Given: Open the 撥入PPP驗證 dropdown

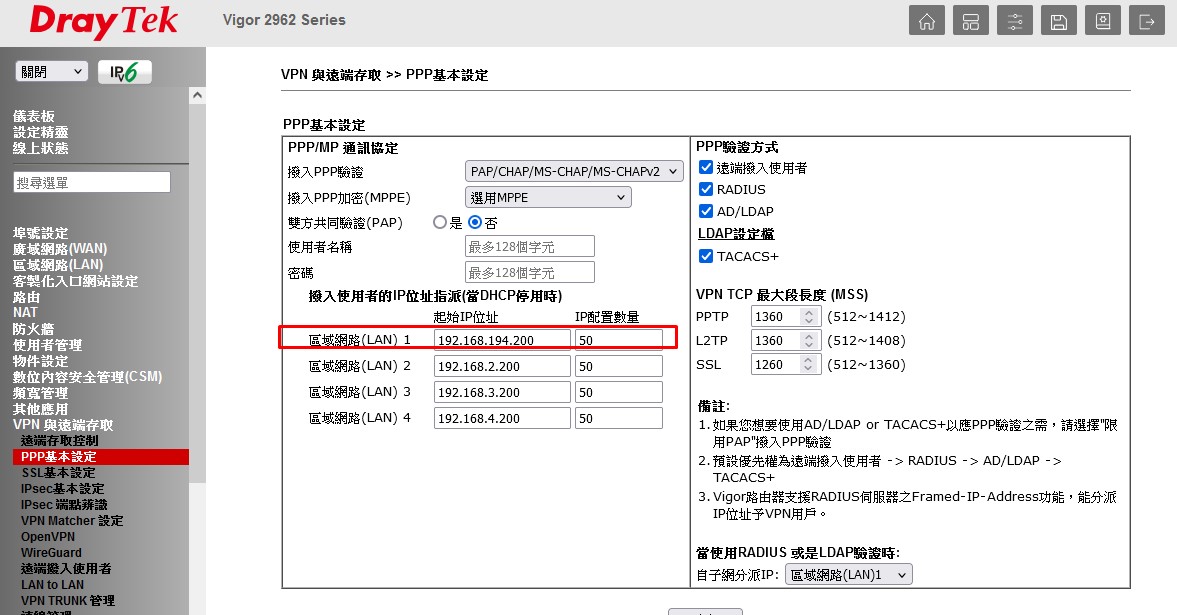Looking at the screenshot, I should (574, 171).
